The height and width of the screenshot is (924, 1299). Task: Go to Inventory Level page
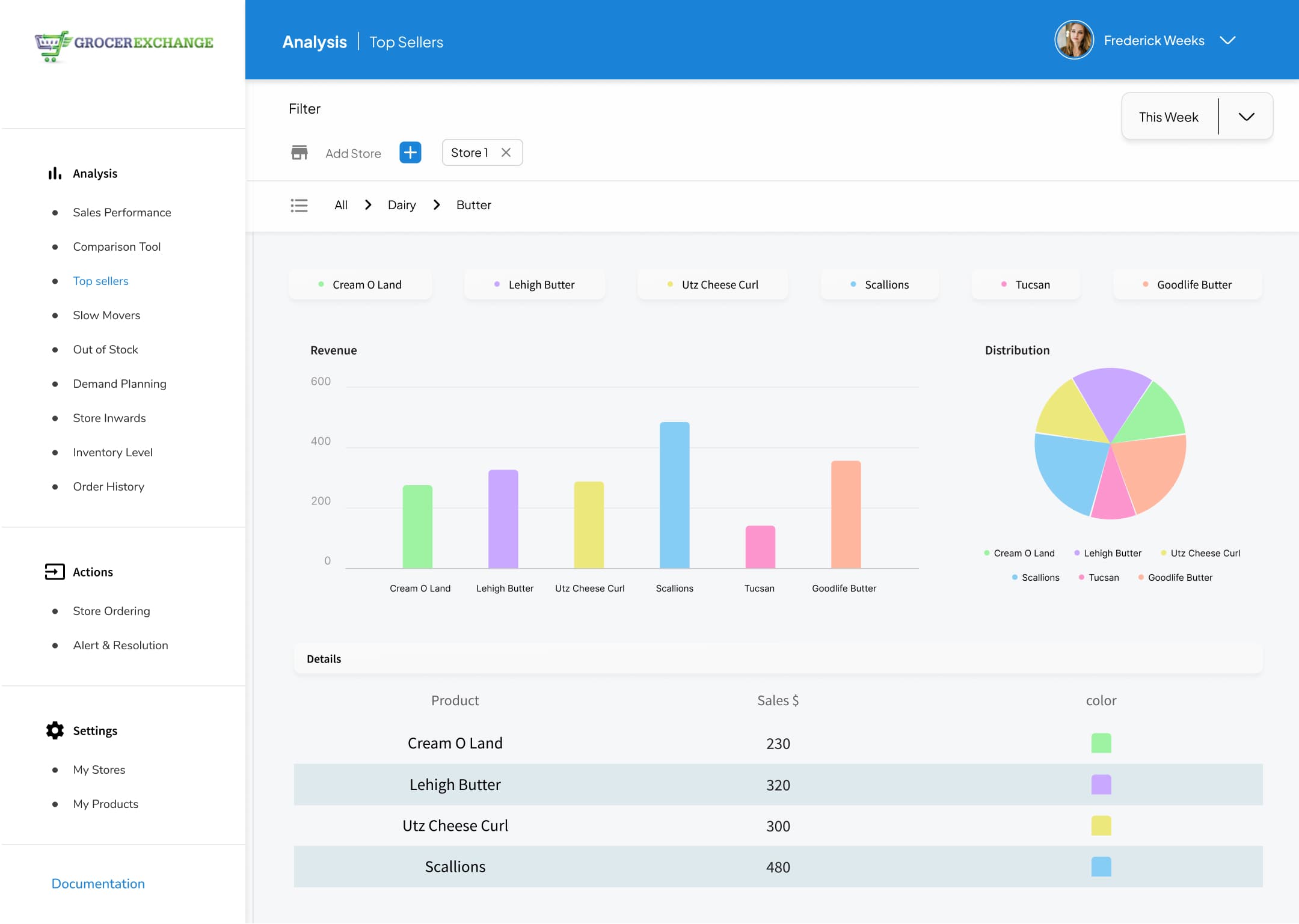pyautogui.click(x=112, y=452)
